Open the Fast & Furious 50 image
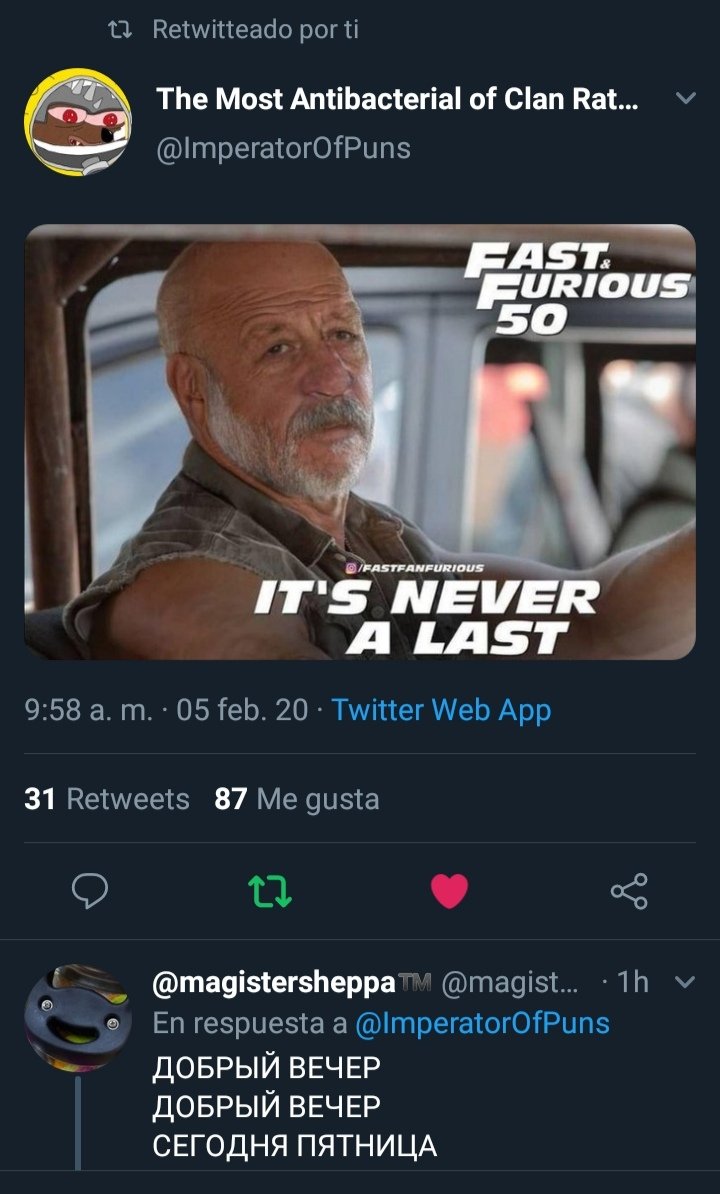Viewport: 720px width, 1194px height. pyautogui.click(x=360, y=442)
